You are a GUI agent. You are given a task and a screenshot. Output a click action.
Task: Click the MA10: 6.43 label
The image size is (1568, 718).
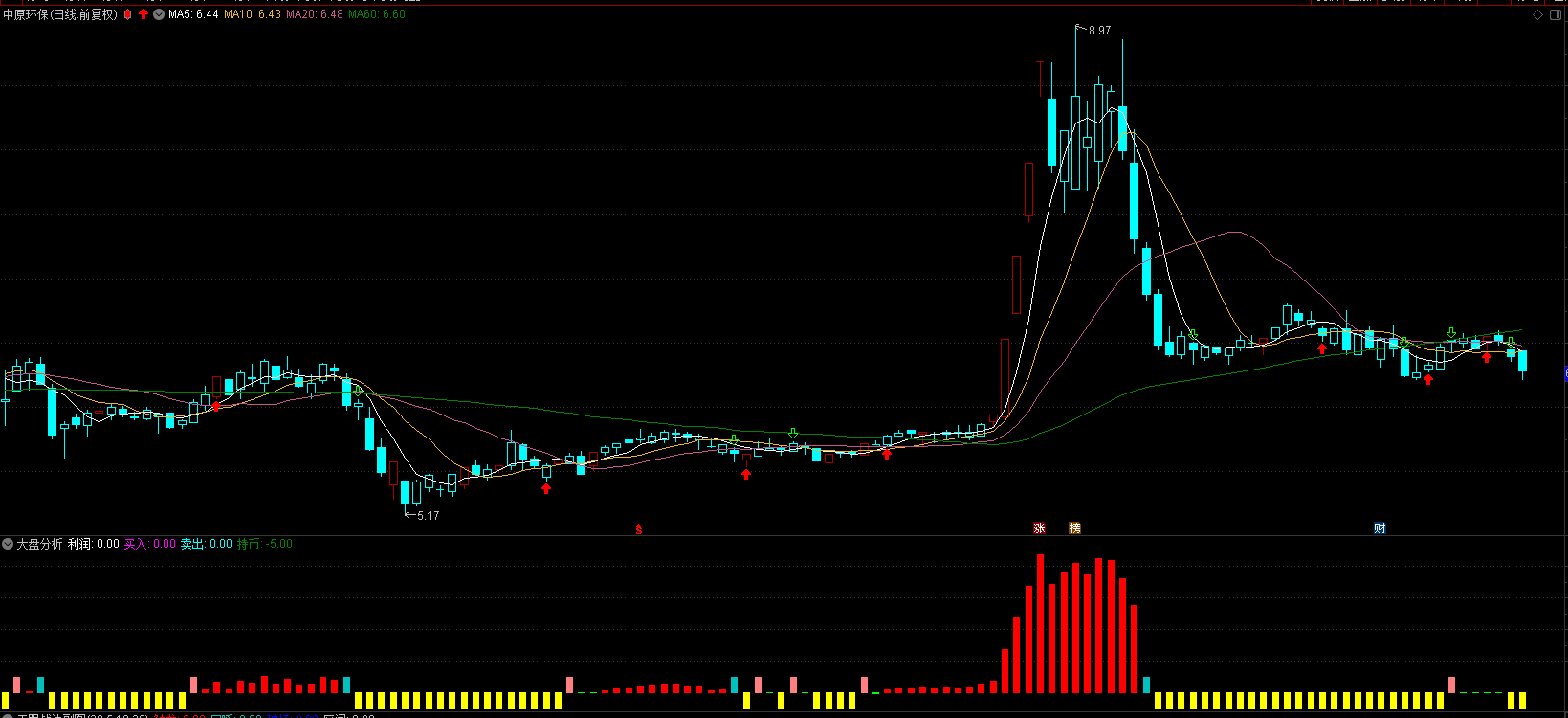[x=253, y=14]
